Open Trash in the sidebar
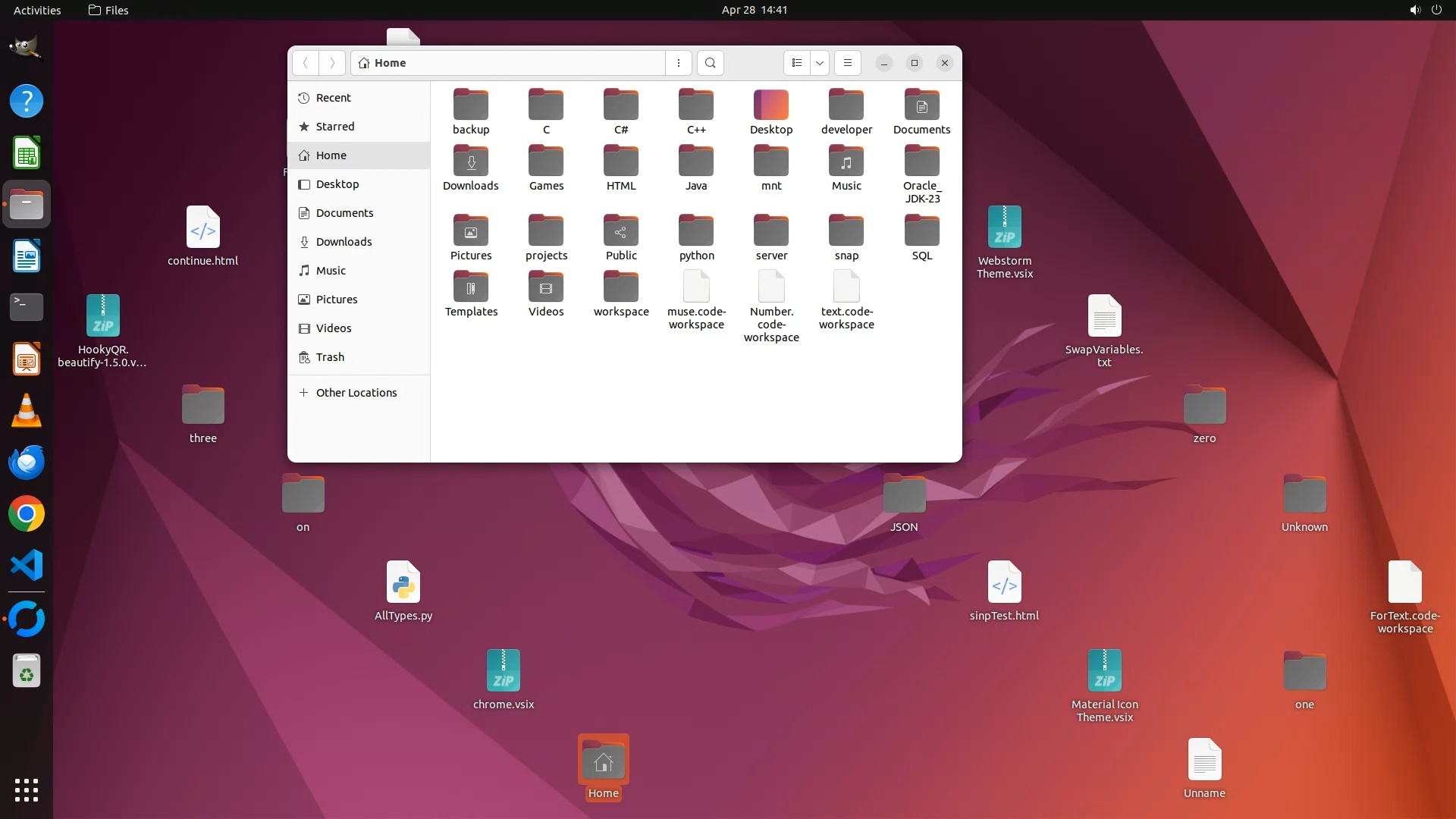1456x819 pixels. click(x=330, y=357)
